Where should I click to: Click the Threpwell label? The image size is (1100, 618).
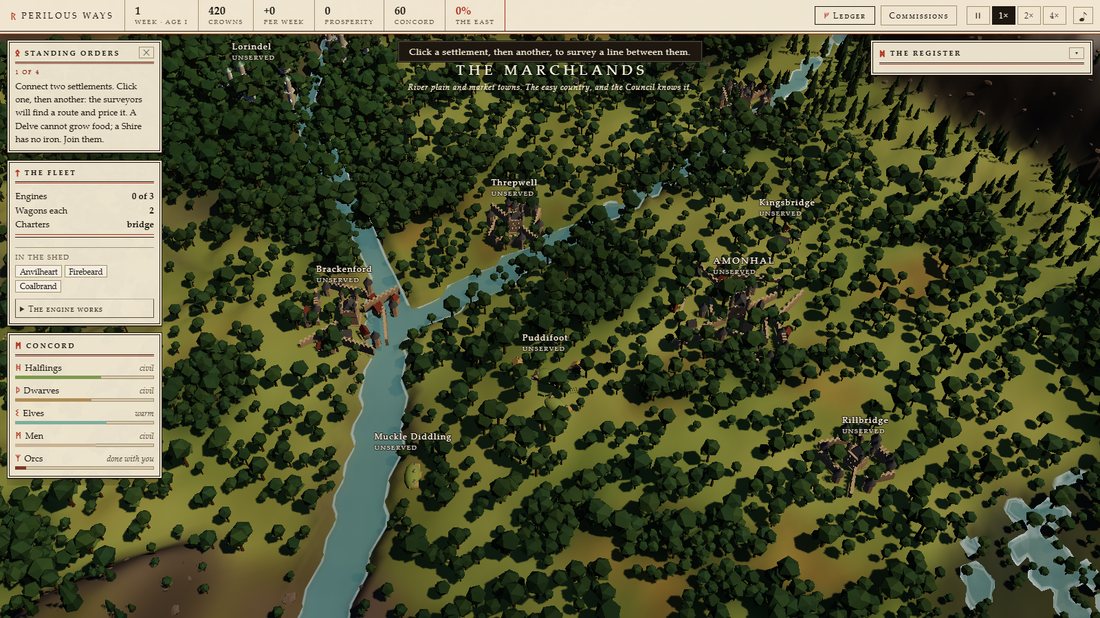(514, 182)
